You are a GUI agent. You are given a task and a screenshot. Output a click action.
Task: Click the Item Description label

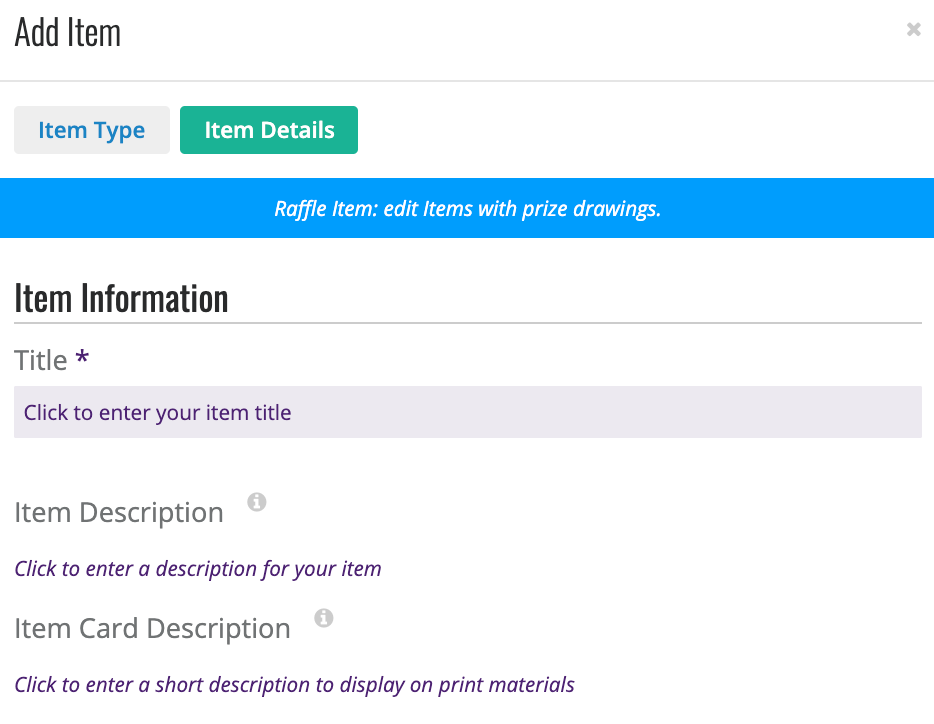(x=119, y=512)
